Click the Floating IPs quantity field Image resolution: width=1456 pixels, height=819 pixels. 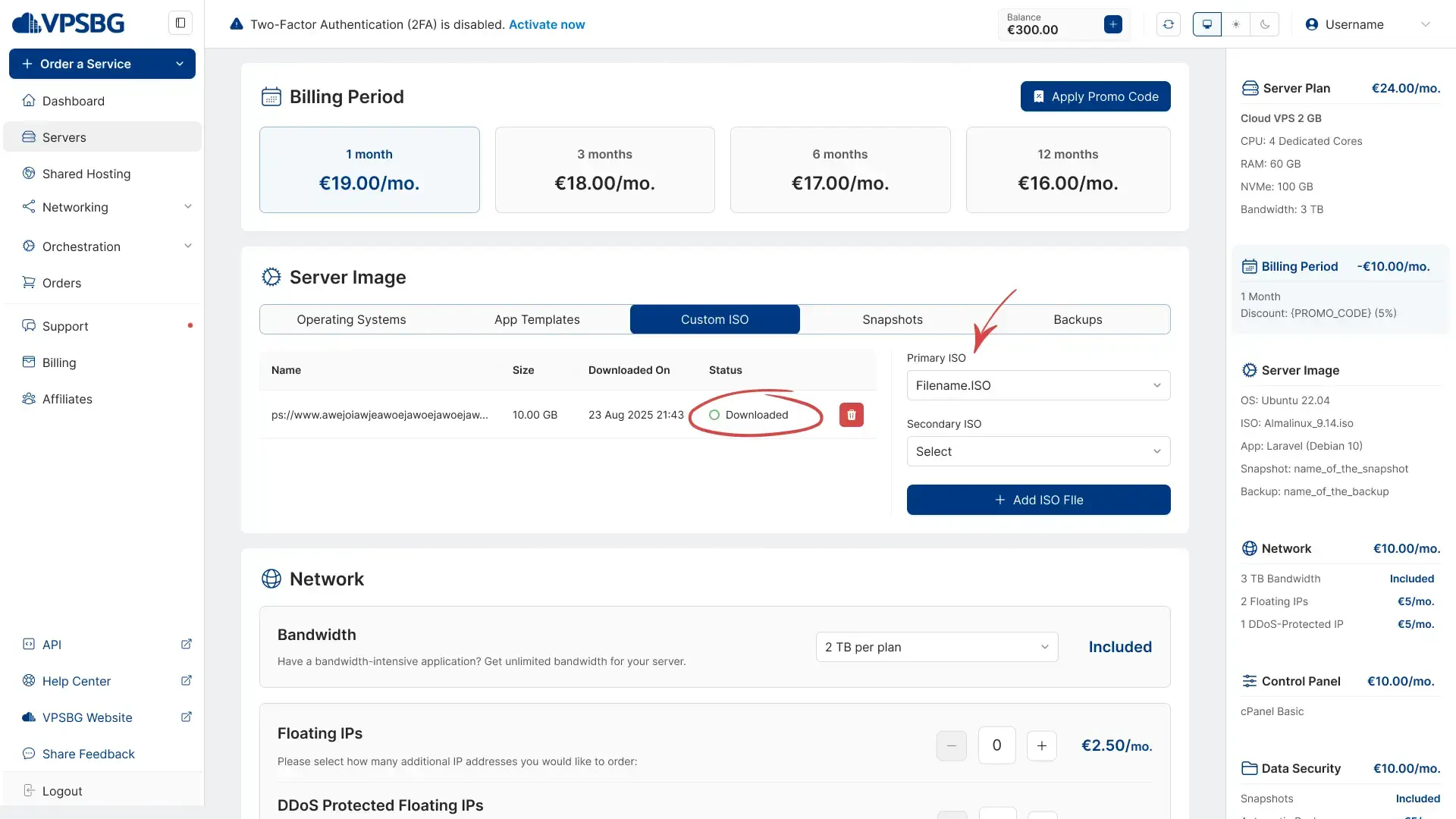tap(996, 745)
